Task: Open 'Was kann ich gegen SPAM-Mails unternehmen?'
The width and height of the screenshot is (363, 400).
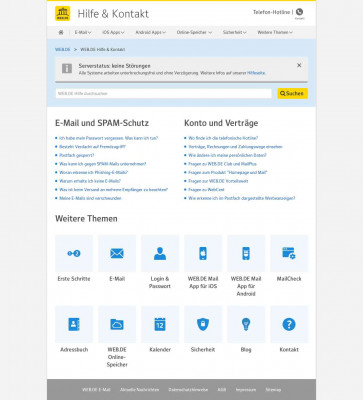Action: 103,164
